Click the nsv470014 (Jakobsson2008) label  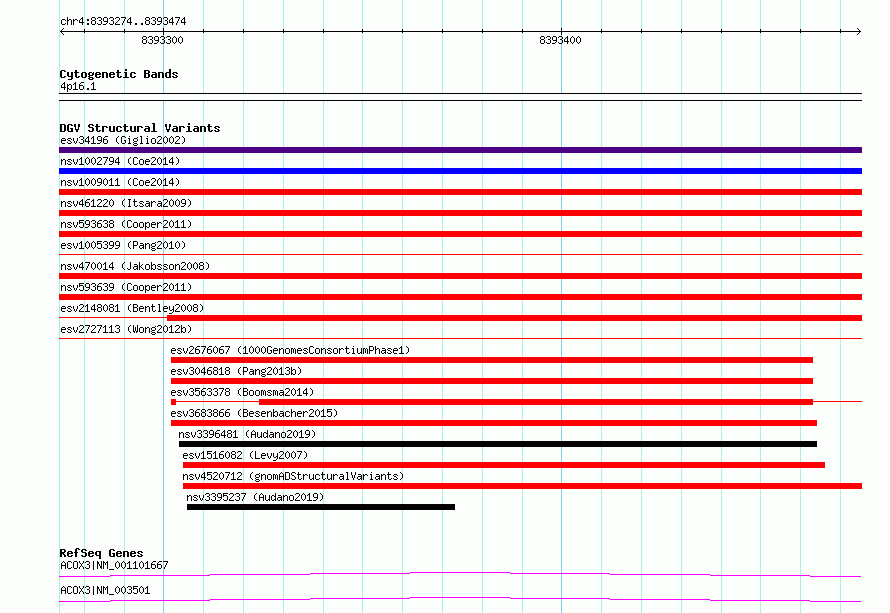(135, 266)
